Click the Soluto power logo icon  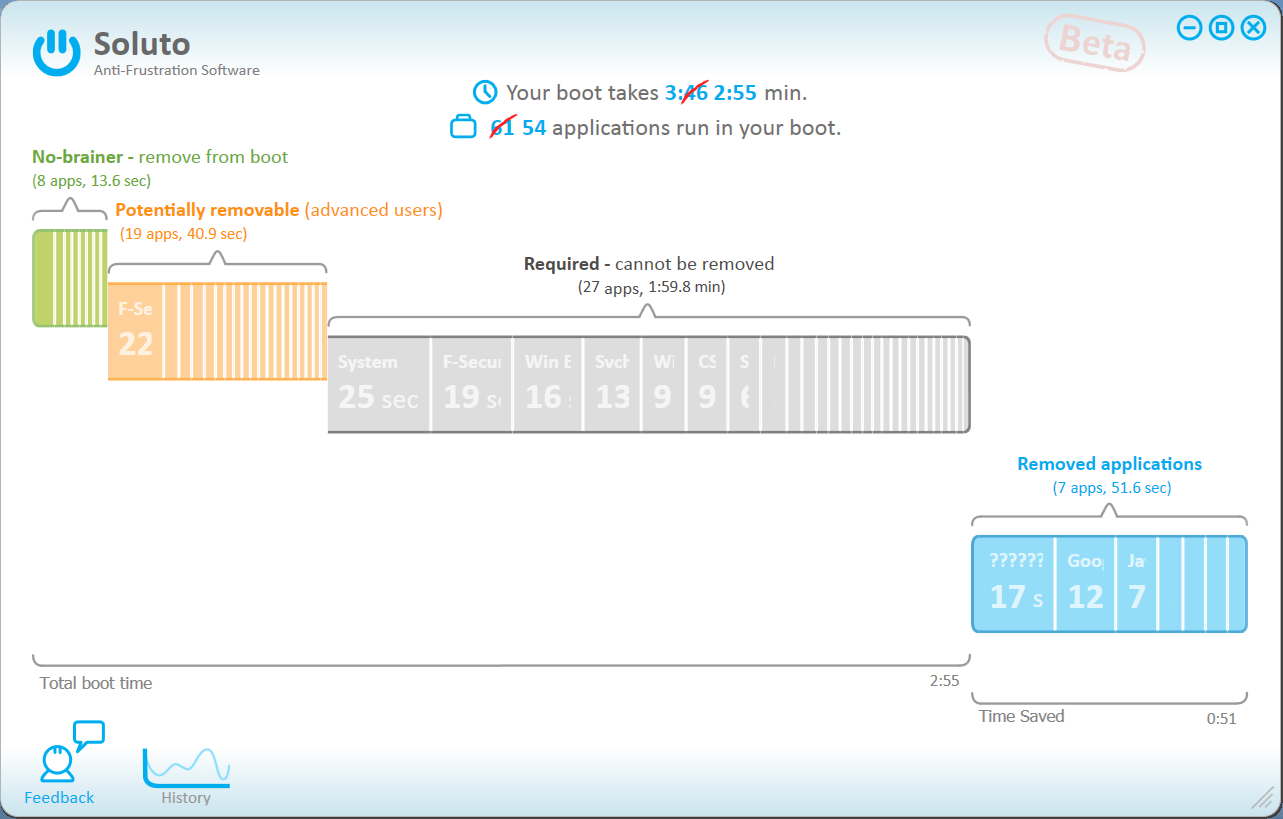56,53
